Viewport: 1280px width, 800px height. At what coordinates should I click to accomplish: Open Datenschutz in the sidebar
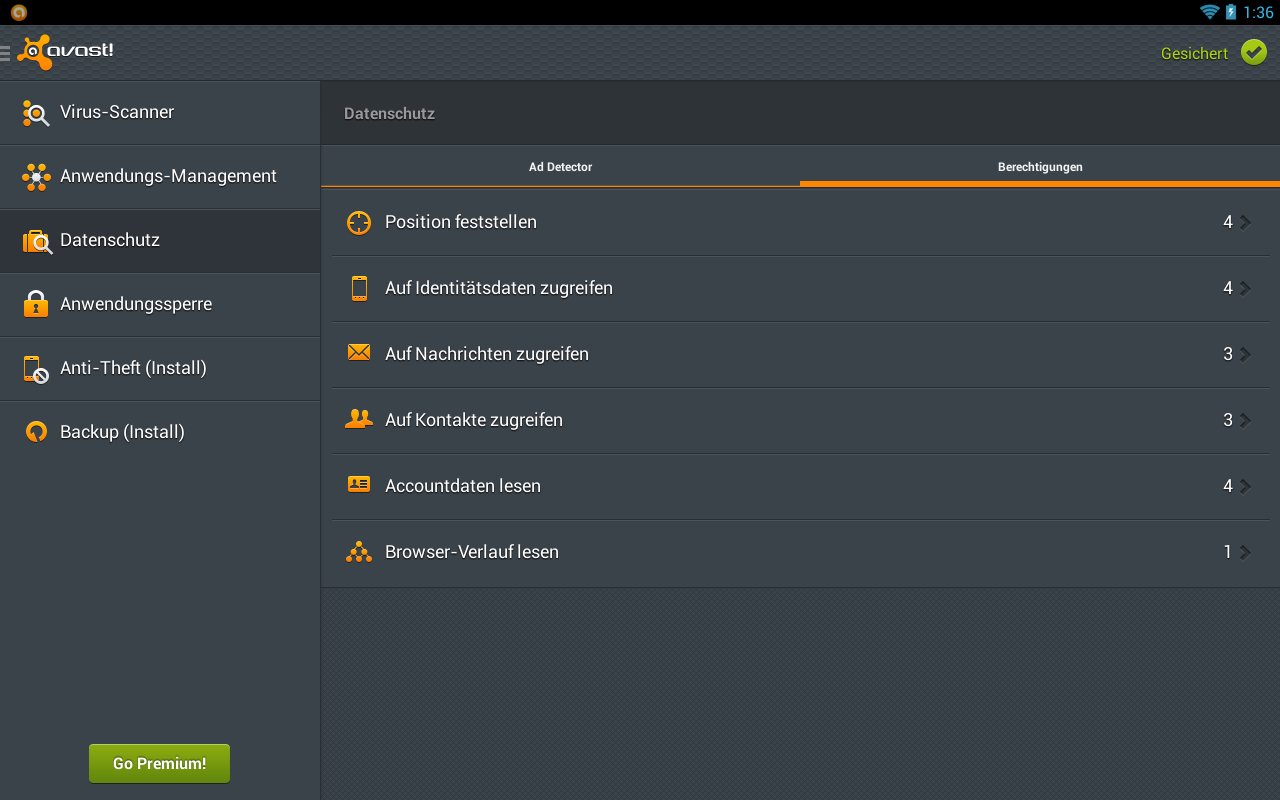tap(110, 240)
